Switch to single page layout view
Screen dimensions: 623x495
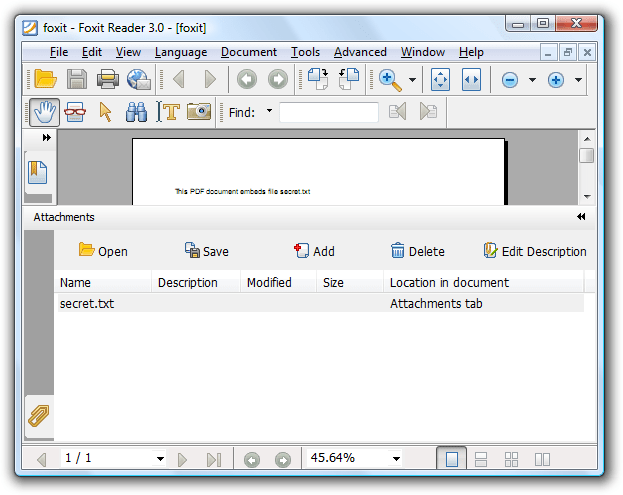[452, 459]
